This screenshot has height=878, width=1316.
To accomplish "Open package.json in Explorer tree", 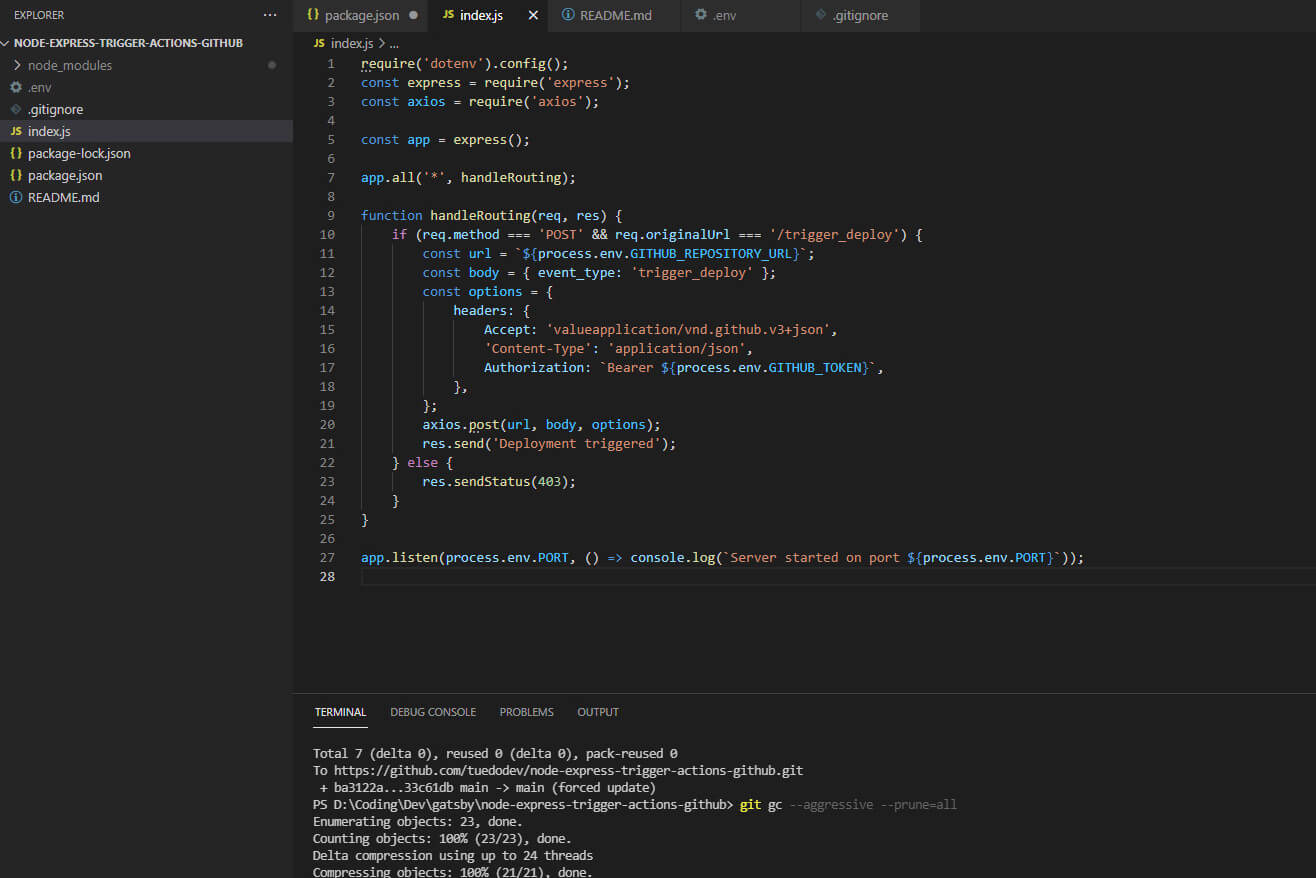I will [x=146, y=175].
